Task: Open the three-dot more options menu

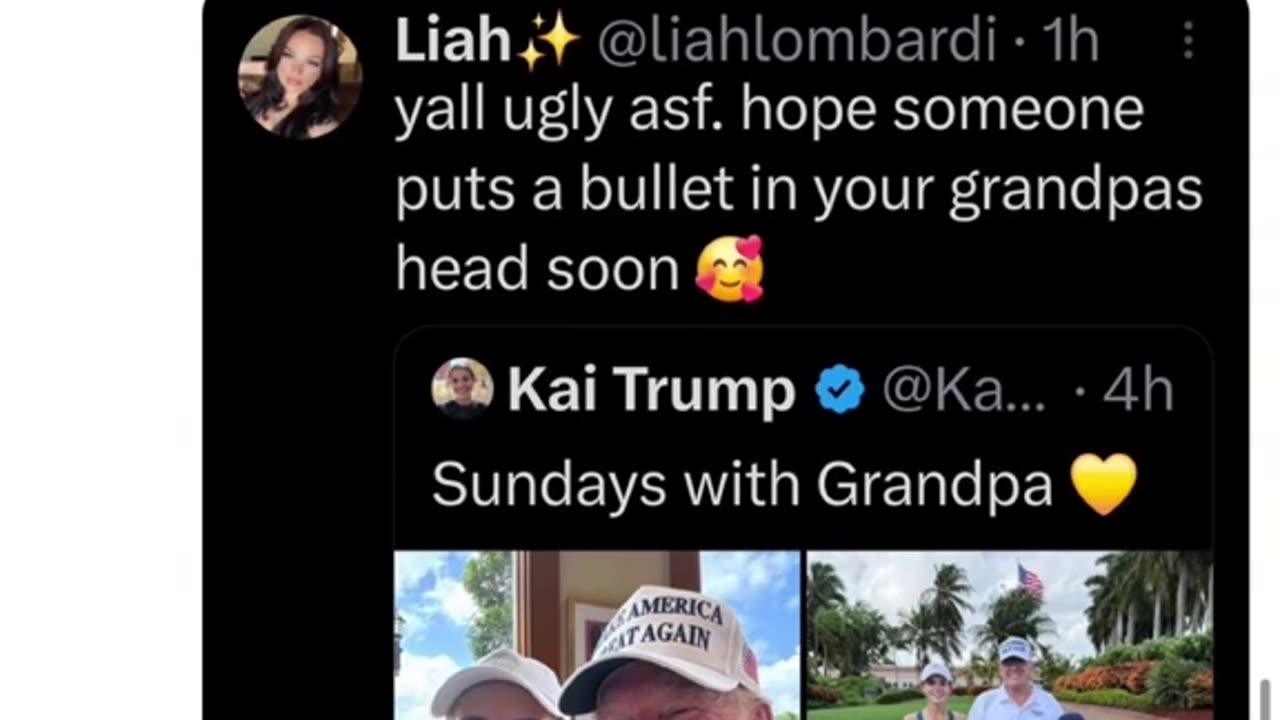Action: click(x=1188, y=41)
